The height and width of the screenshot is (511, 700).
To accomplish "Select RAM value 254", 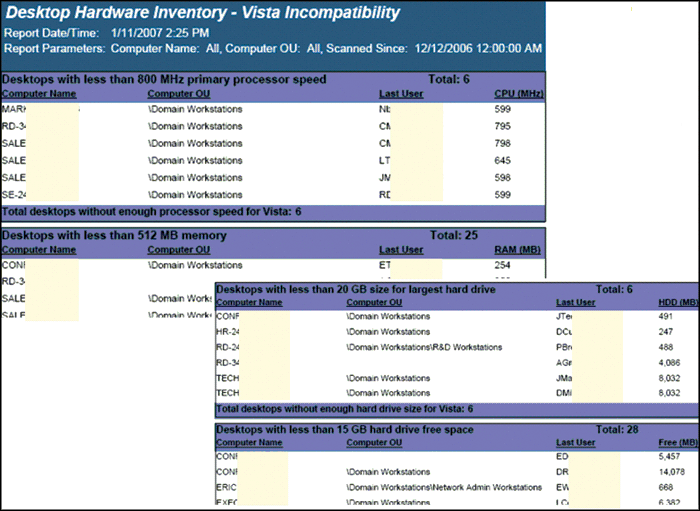I will click(x=503, y=265).
